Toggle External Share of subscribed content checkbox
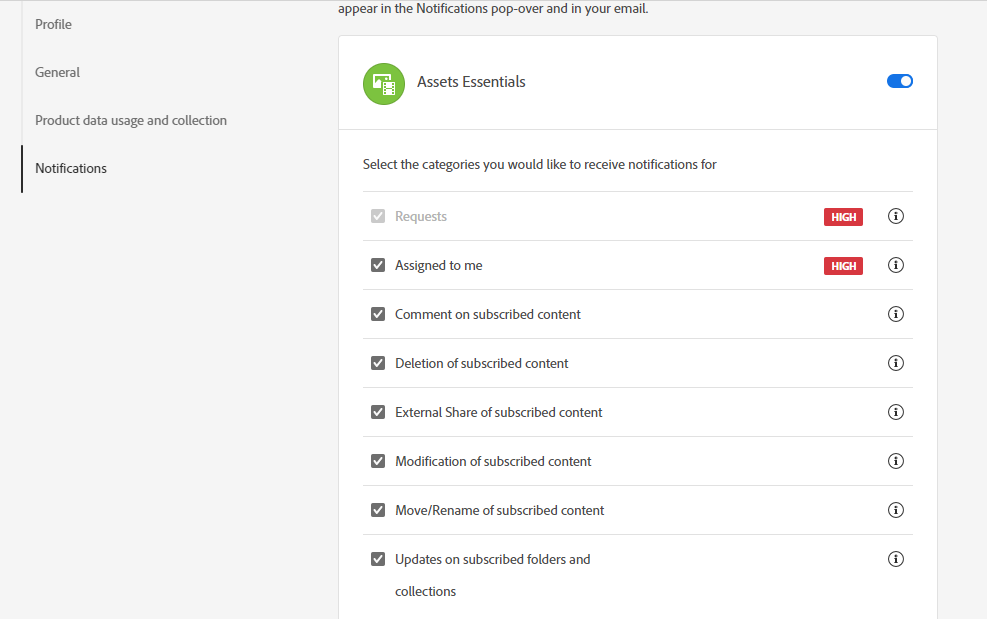 click(378, 412)
